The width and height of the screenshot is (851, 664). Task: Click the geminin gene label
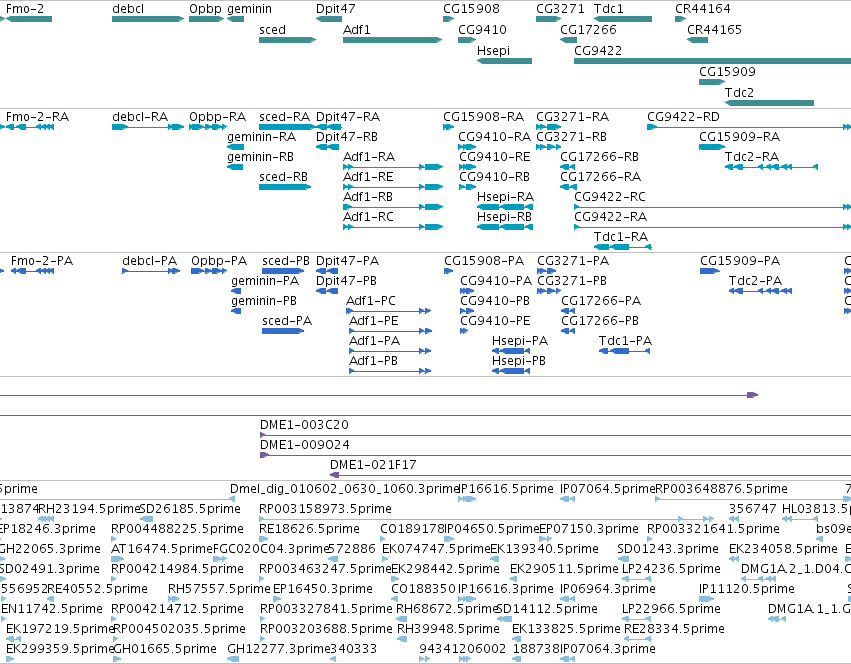pos(250,9)
